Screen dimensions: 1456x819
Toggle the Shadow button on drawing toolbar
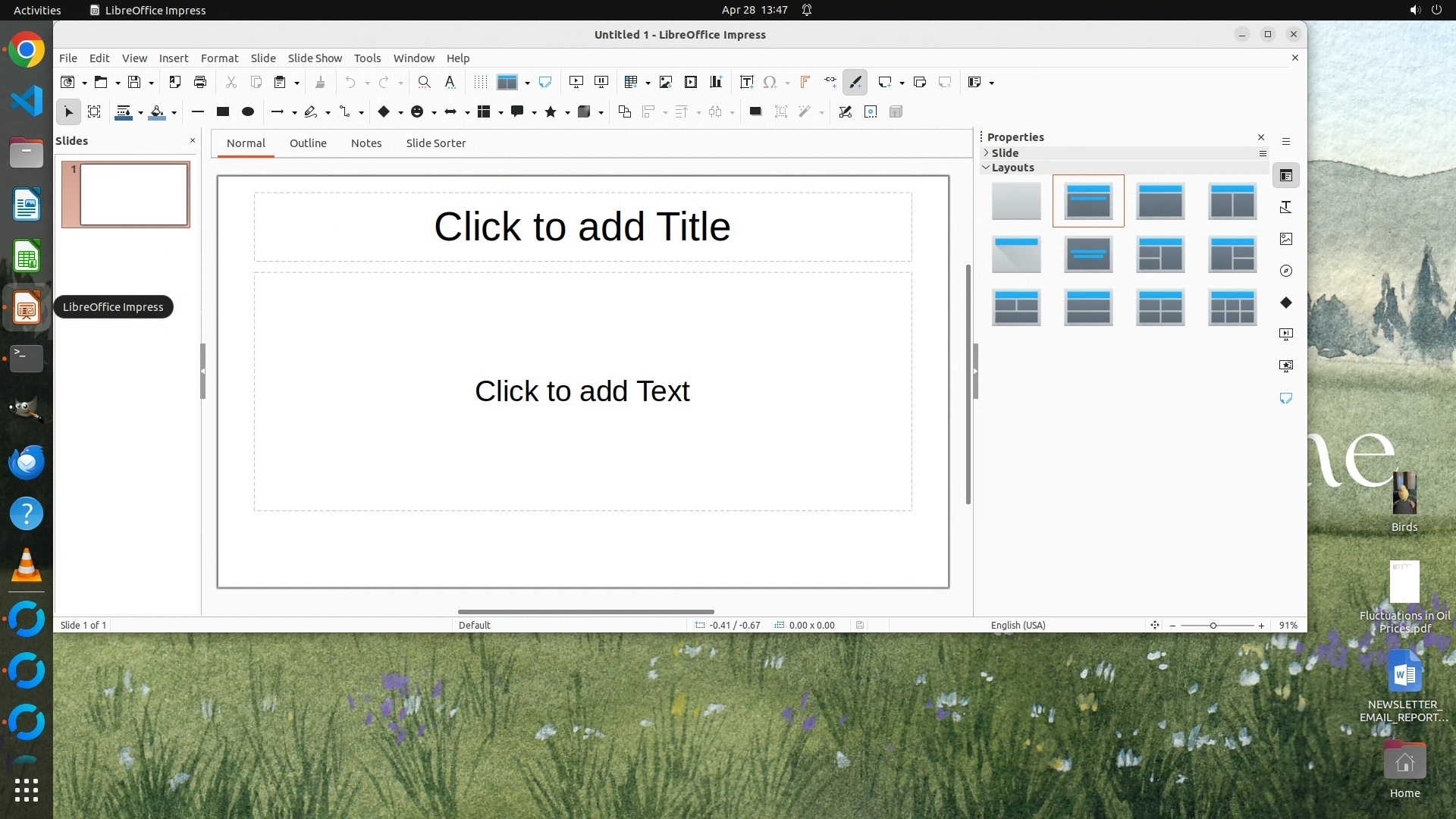(x=755, y=111)
